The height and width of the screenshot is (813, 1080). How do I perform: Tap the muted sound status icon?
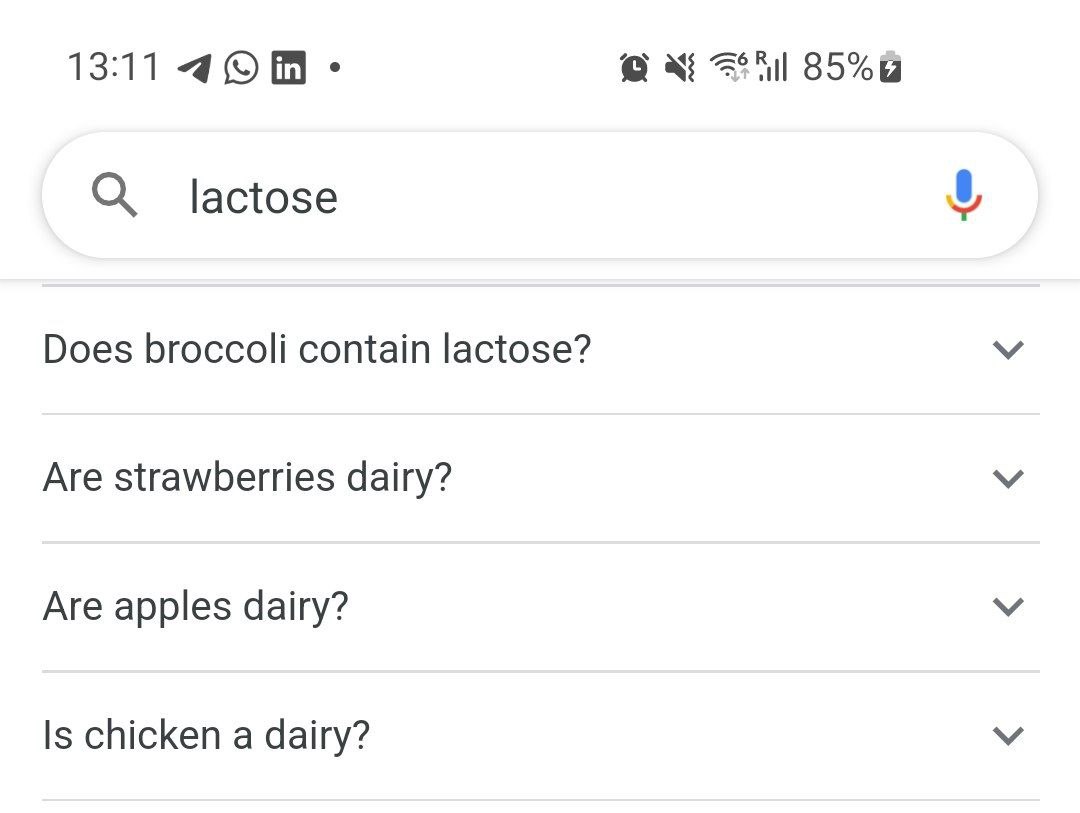[680, 68]
